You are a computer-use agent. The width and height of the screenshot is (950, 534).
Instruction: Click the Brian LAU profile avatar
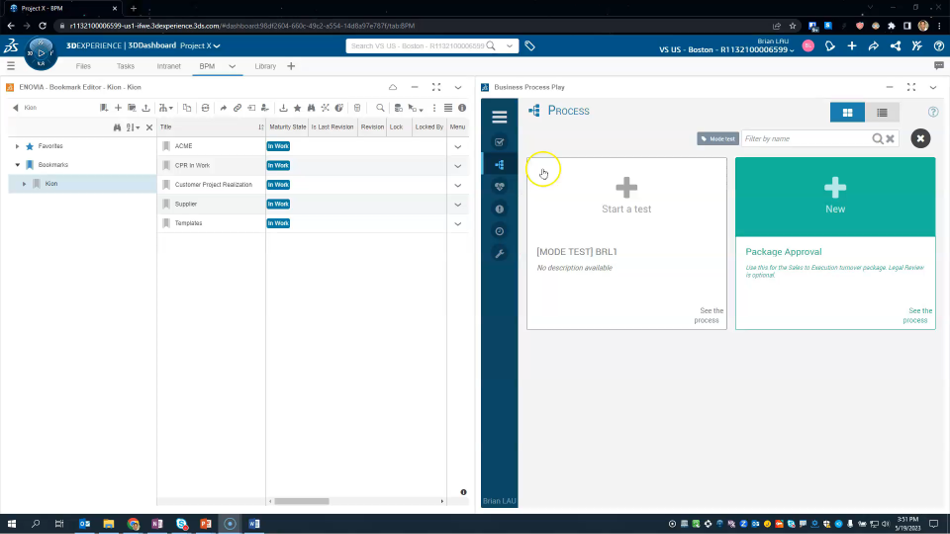tap(808, 46)
